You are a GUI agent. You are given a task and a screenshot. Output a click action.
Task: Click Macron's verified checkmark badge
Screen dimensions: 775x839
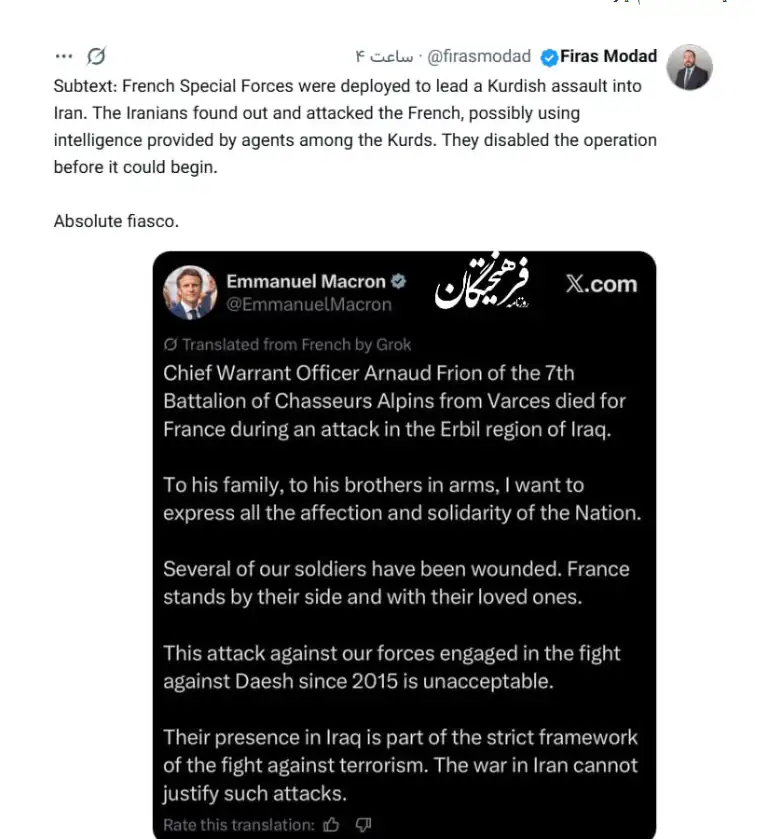click(396, 282)
